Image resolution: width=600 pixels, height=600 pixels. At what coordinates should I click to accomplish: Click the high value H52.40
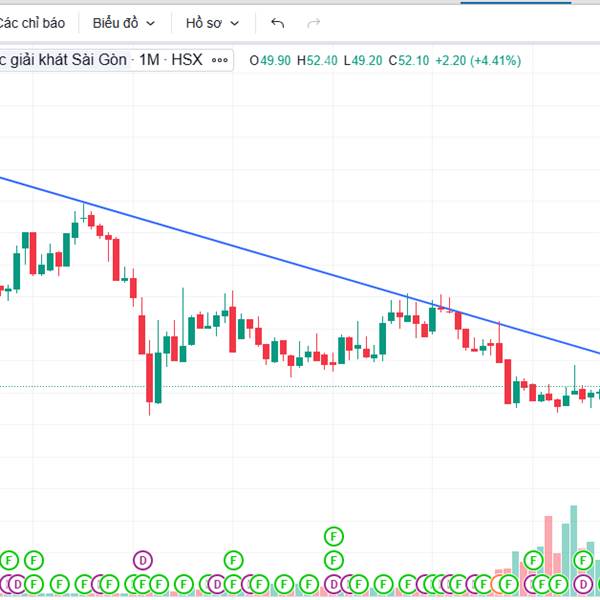click(317, 60)
